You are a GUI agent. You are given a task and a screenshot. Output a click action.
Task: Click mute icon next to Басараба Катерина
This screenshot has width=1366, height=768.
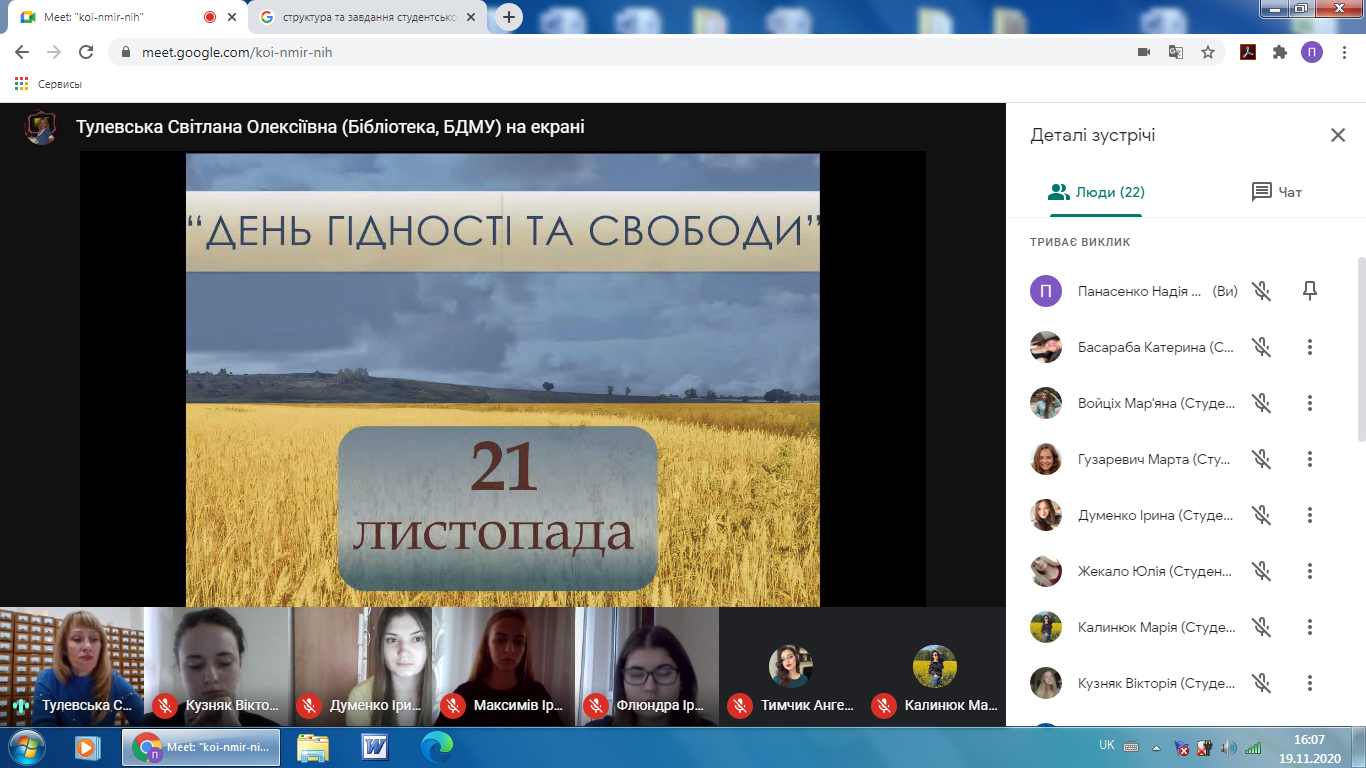(x=1262, y=347)
